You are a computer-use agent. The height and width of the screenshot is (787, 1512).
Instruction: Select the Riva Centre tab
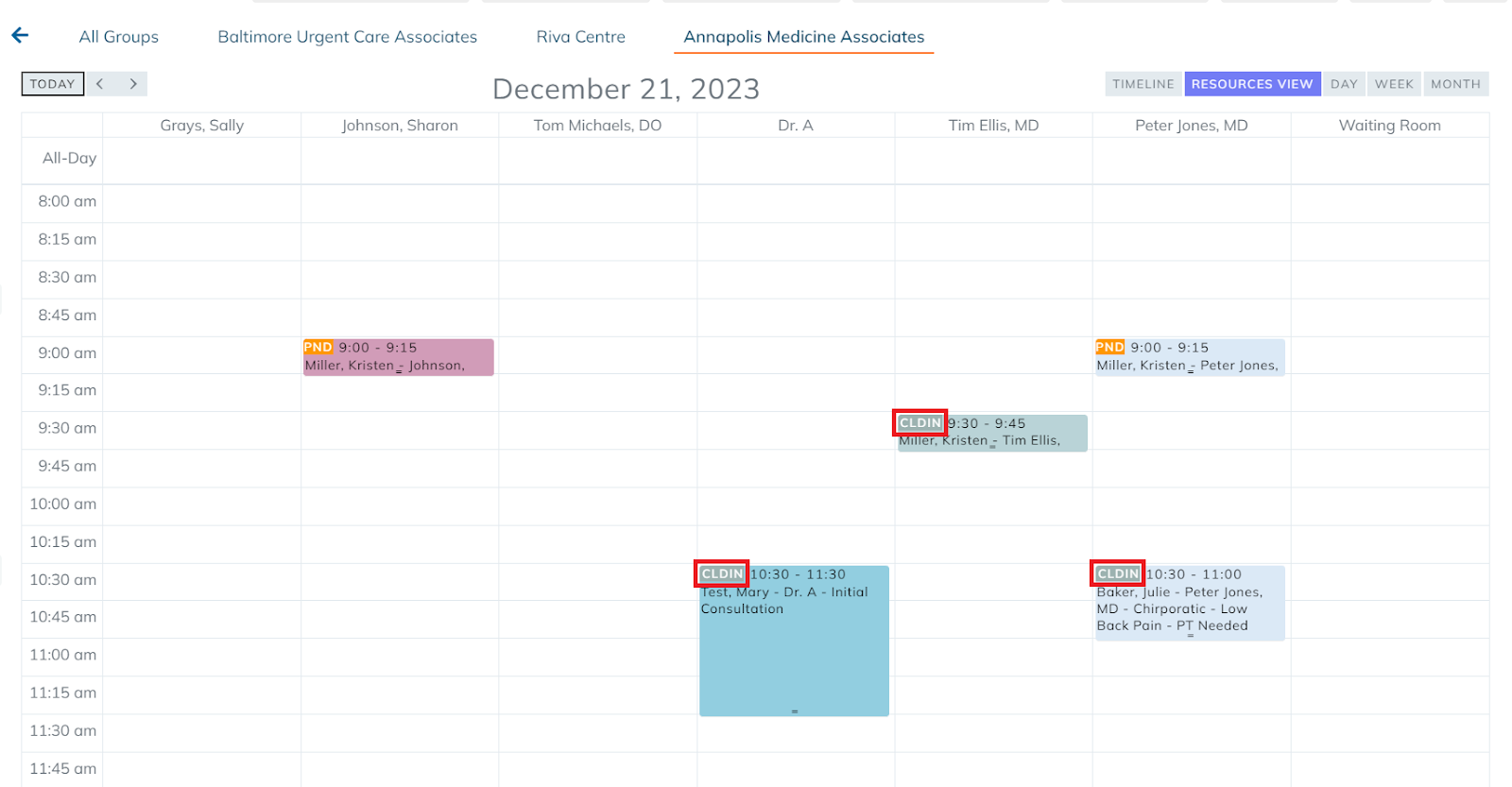tap(580, 37)
